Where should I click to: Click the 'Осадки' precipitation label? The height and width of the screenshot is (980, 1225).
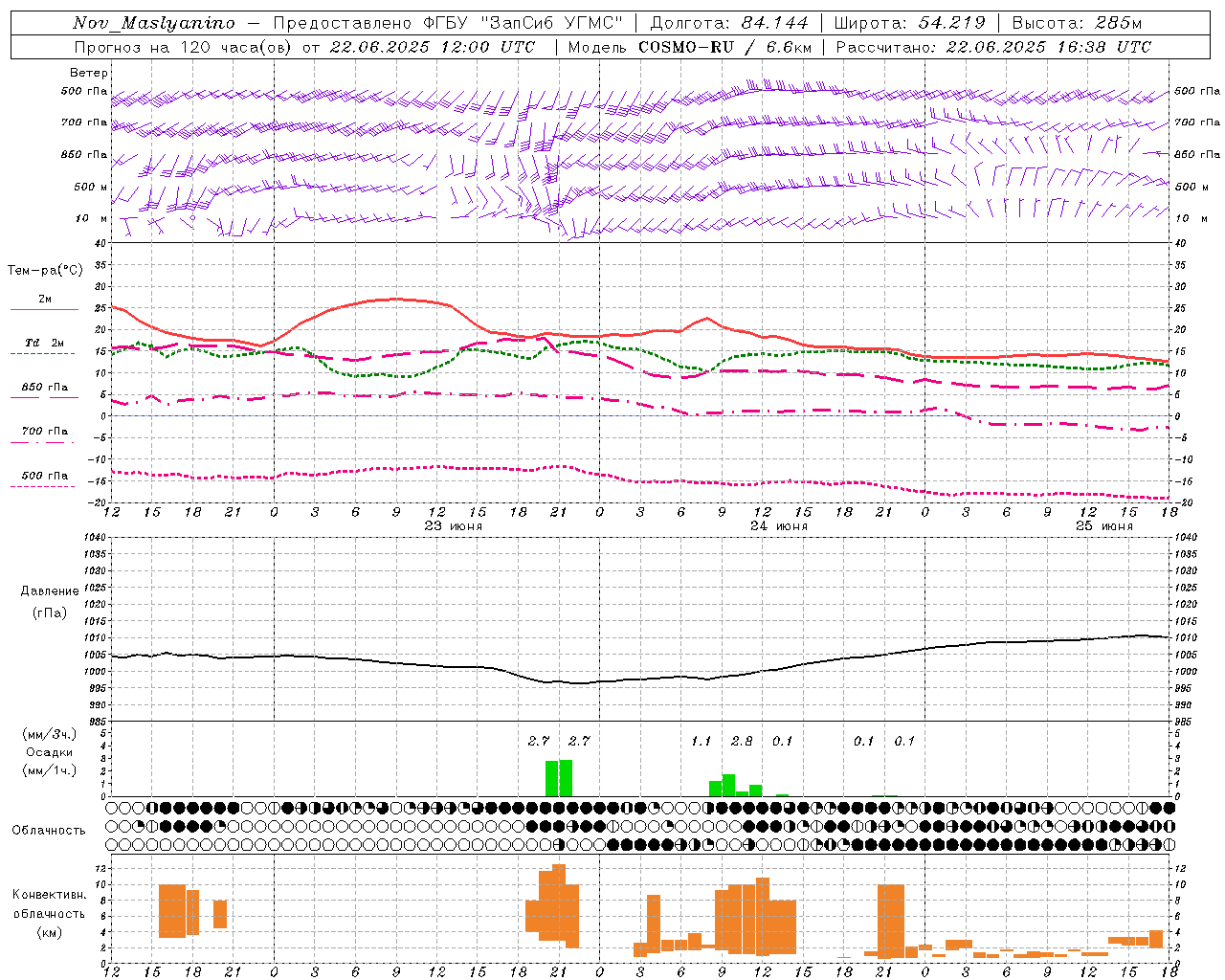pos(49,752)
